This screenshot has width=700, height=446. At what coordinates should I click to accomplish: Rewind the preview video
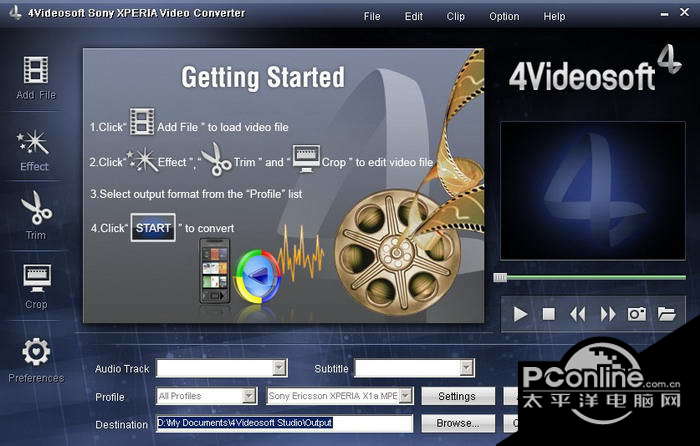click(x=577, y=314)
